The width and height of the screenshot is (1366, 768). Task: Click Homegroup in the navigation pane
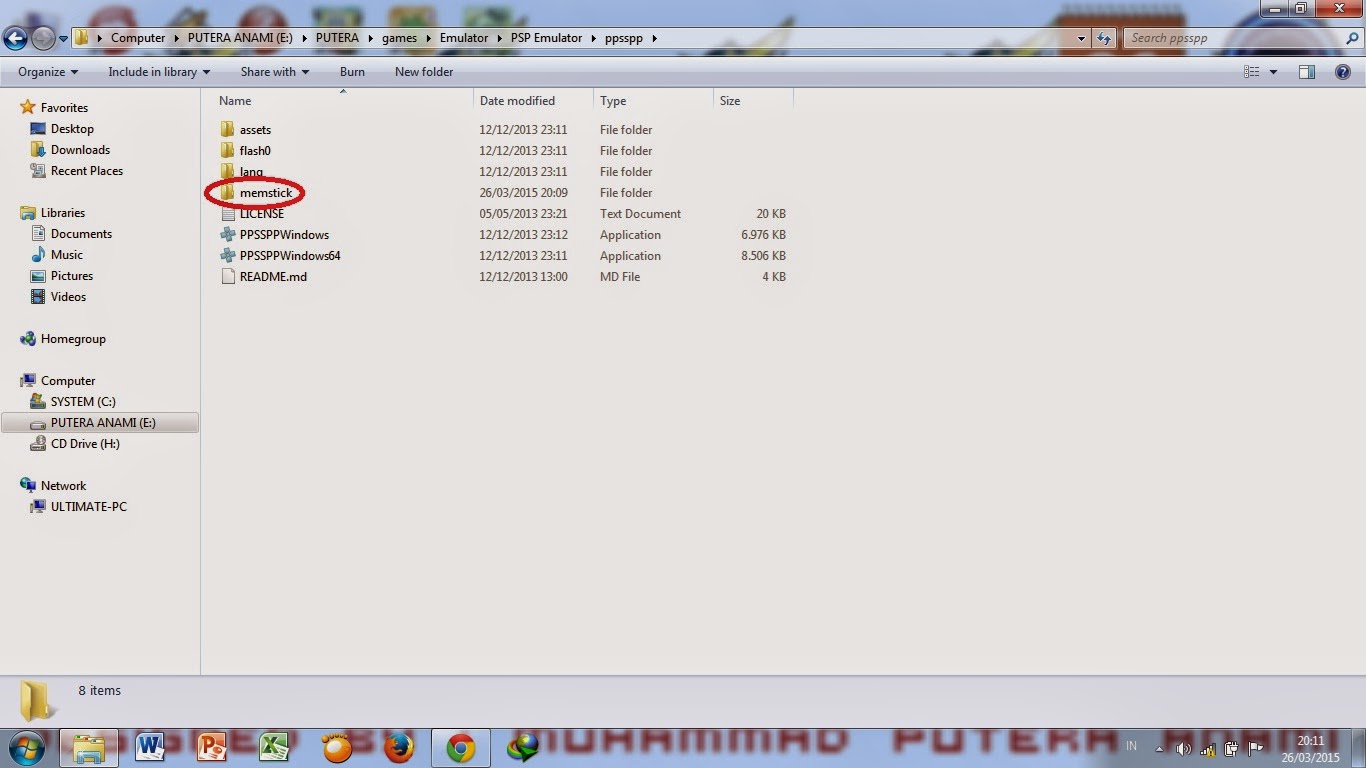(x=73, y=339)
